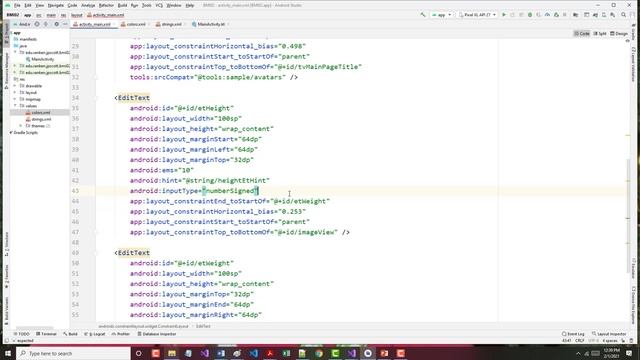Open the VCS menu

point(159,5)
